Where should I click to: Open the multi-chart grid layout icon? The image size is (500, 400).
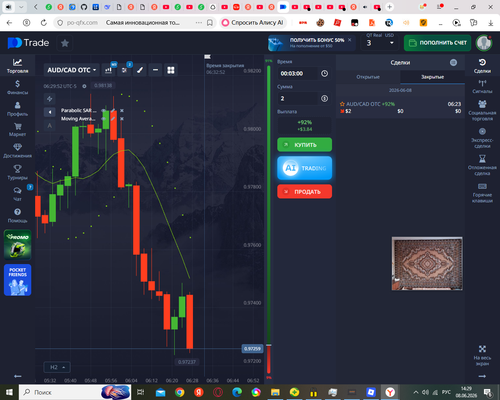[x=171, y=70]
